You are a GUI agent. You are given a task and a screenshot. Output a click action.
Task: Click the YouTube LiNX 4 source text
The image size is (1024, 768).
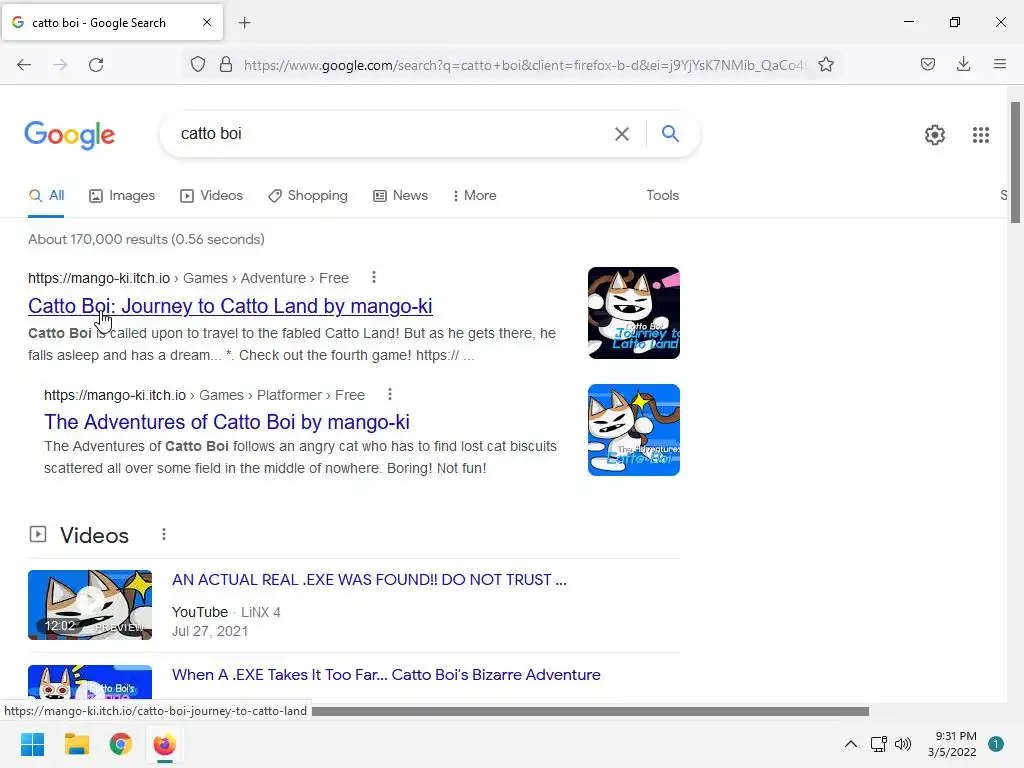(226, 612)
